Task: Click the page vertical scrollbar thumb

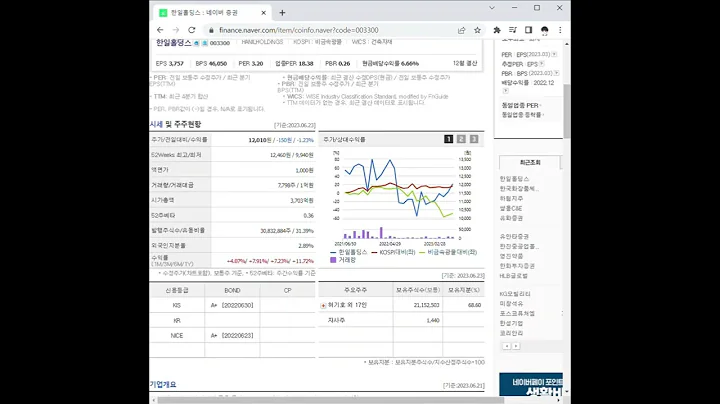Action: 567,111
